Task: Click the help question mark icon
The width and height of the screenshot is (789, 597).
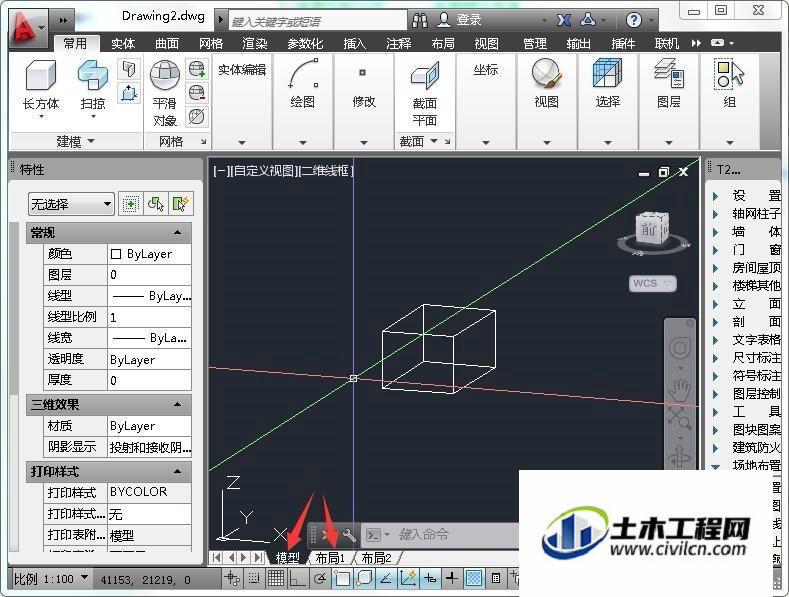Action: click(634, 20)
